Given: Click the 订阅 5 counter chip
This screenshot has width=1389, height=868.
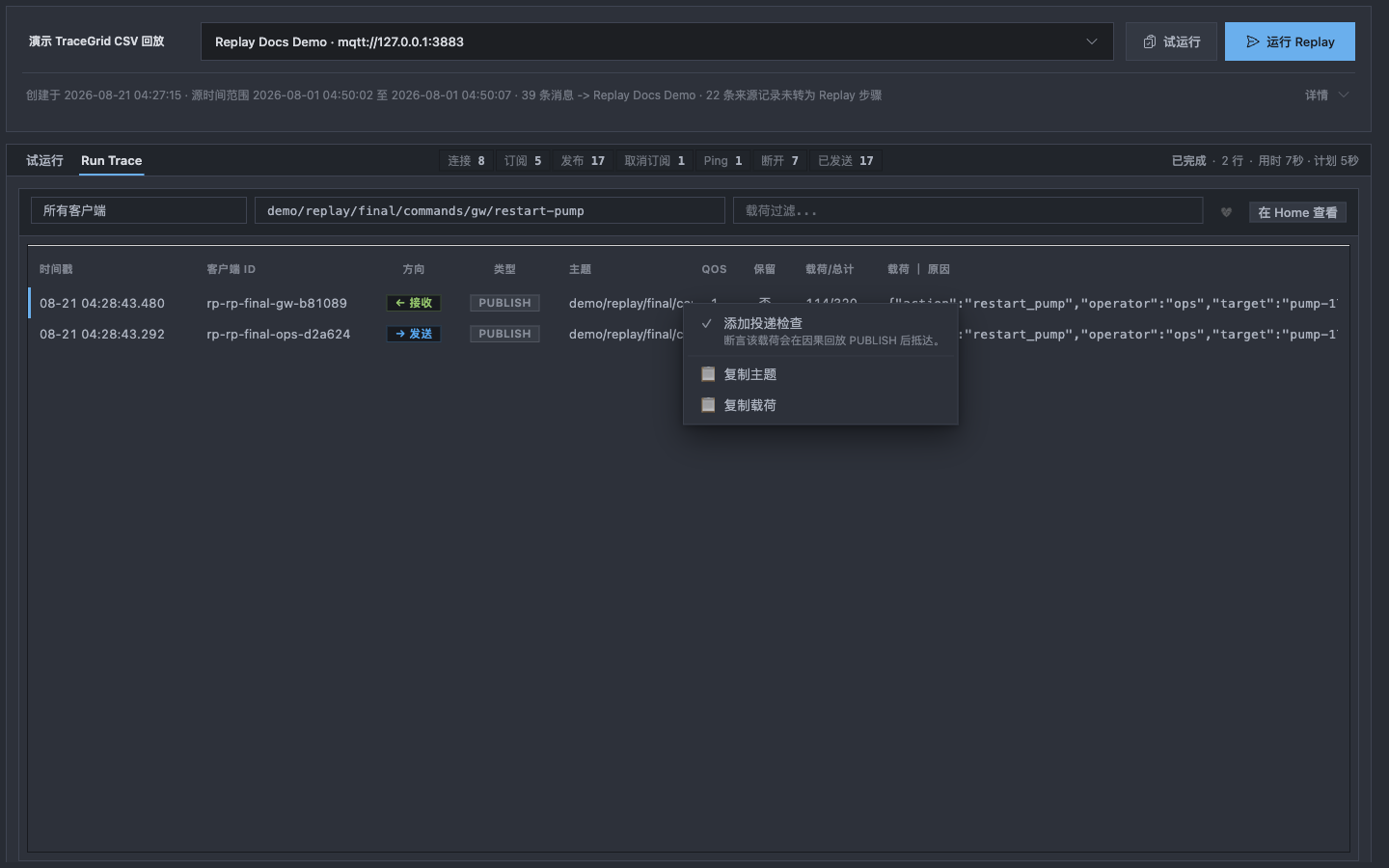Looking at the screenshot, I should point(523,161).
